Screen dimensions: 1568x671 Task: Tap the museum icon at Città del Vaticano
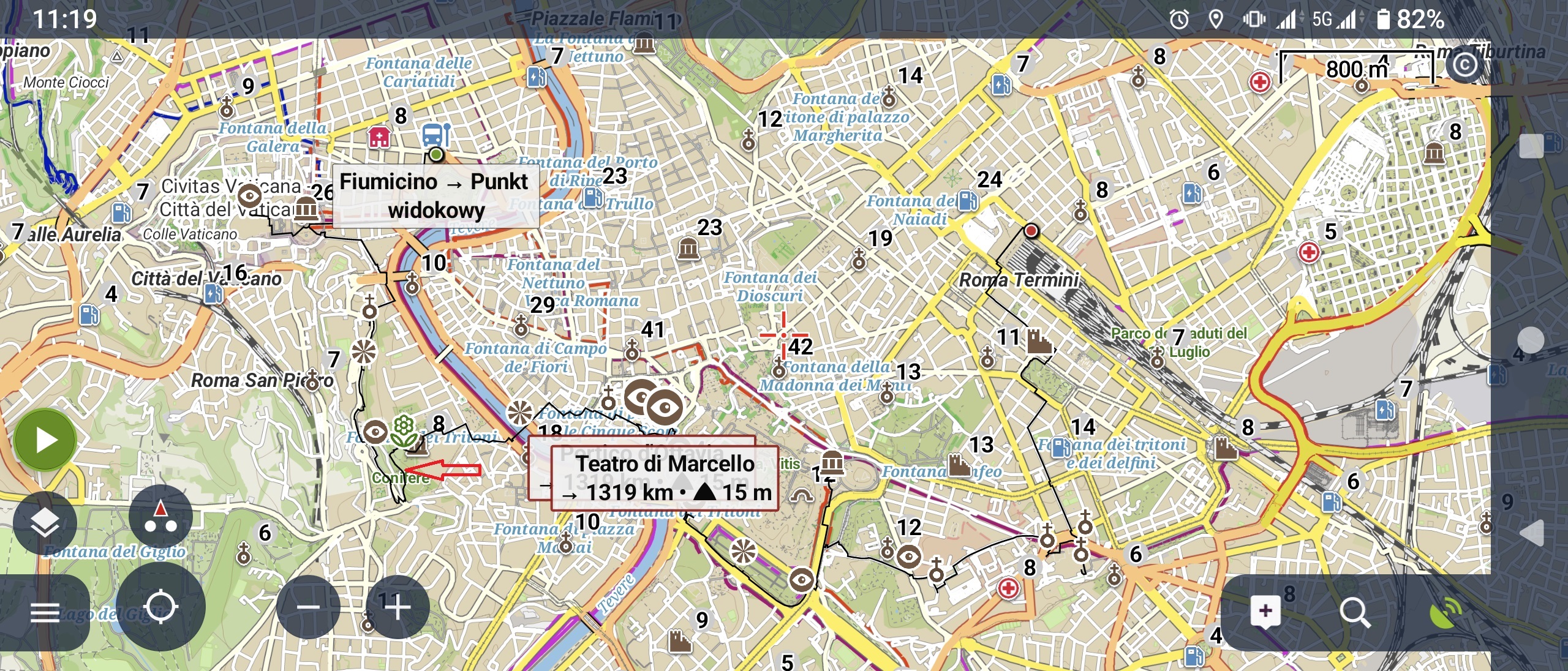tap(306, 210)
